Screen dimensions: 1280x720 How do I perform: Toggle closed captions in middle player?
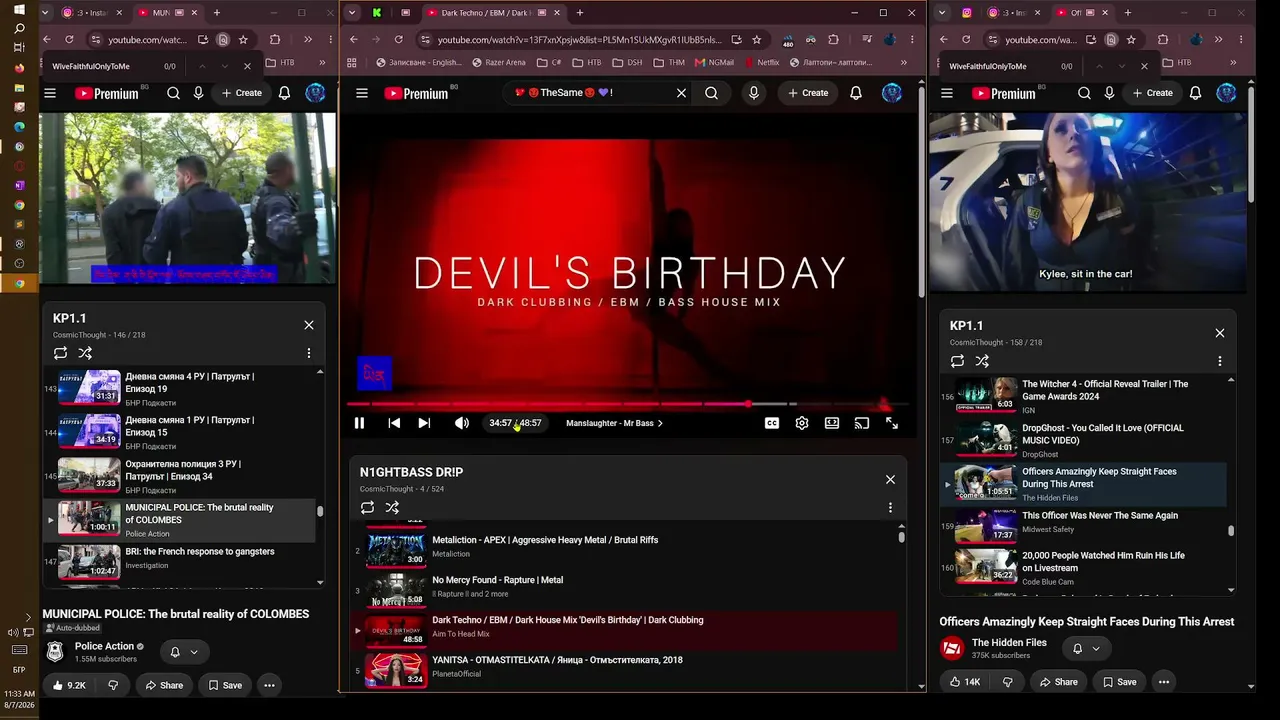[772, 423]
